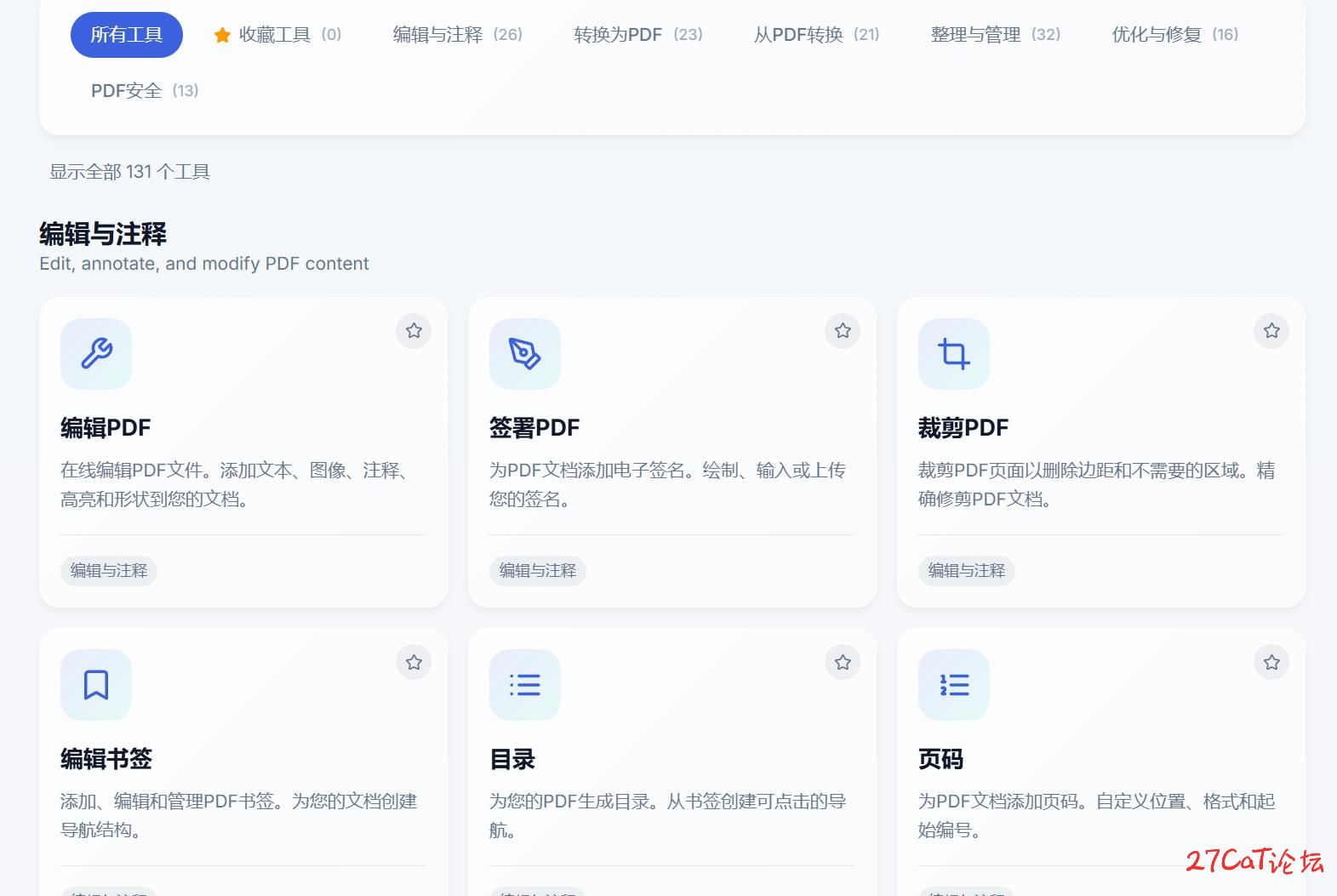Open the 目录 tool title
The height and width of the screenshot is (896, 1337).
coord(512,758)
